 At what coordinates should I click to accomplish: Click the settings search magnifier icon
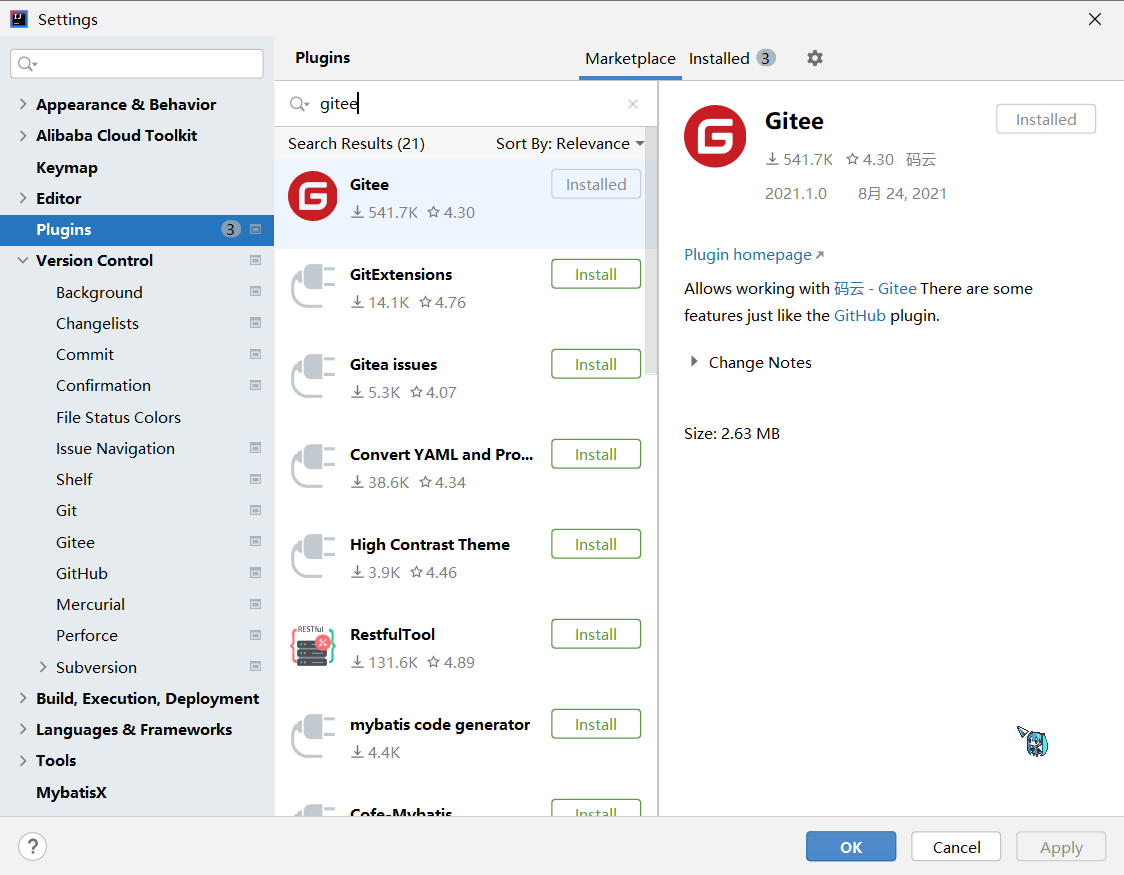pyautogui.click(x=27, y=64)
